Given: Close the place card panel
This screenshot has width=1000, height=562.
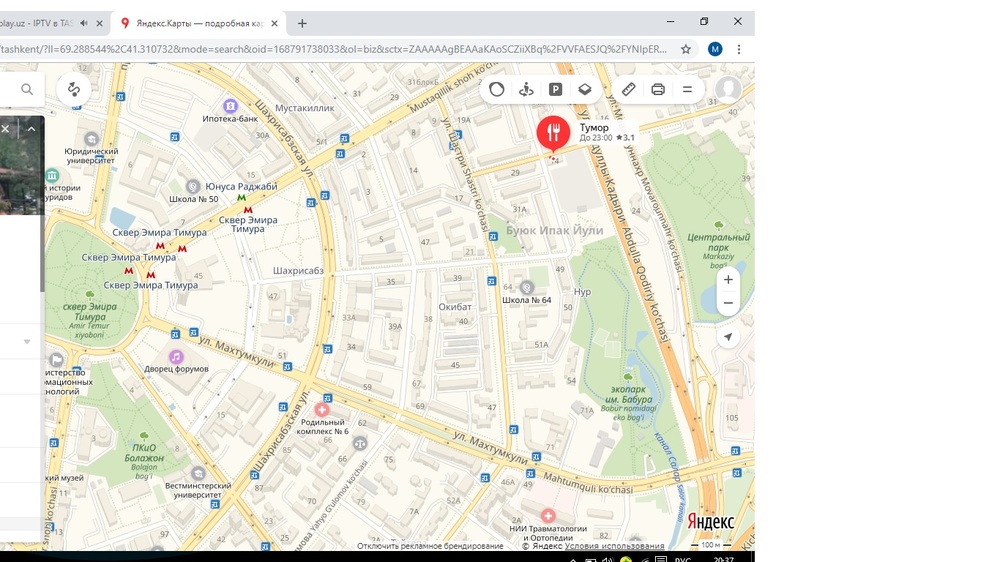Looking at the screenshot, I should point(5,128).
